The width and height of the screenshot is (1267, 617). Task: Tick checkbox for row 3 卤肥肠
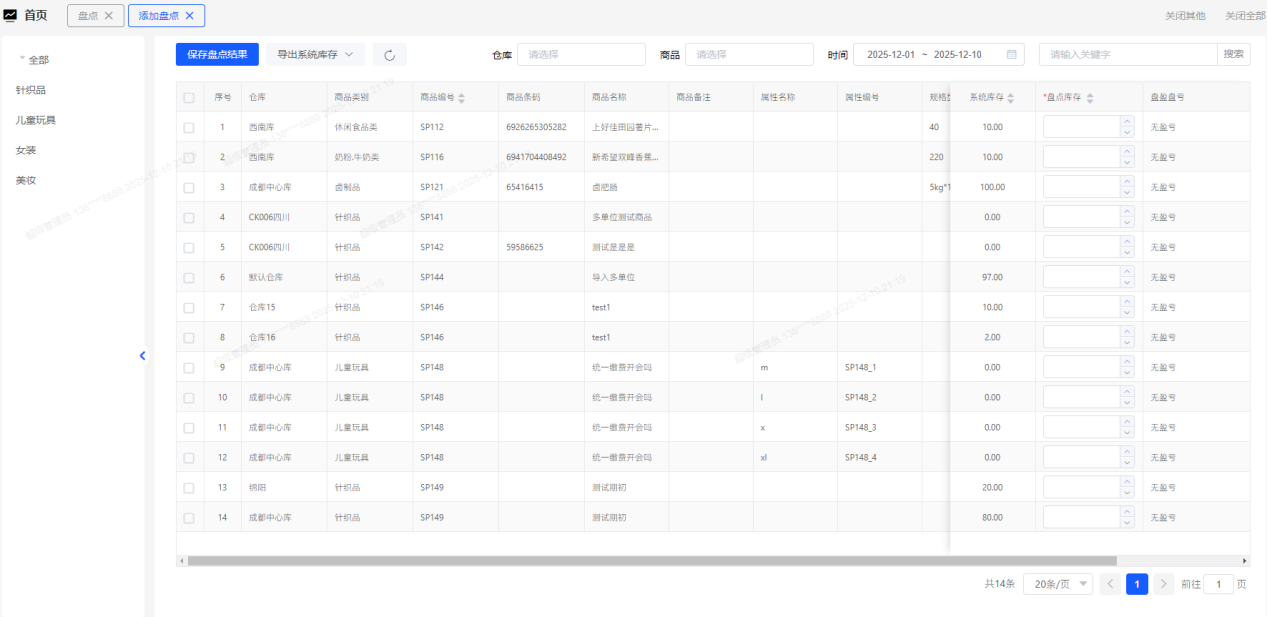[190, 188]
